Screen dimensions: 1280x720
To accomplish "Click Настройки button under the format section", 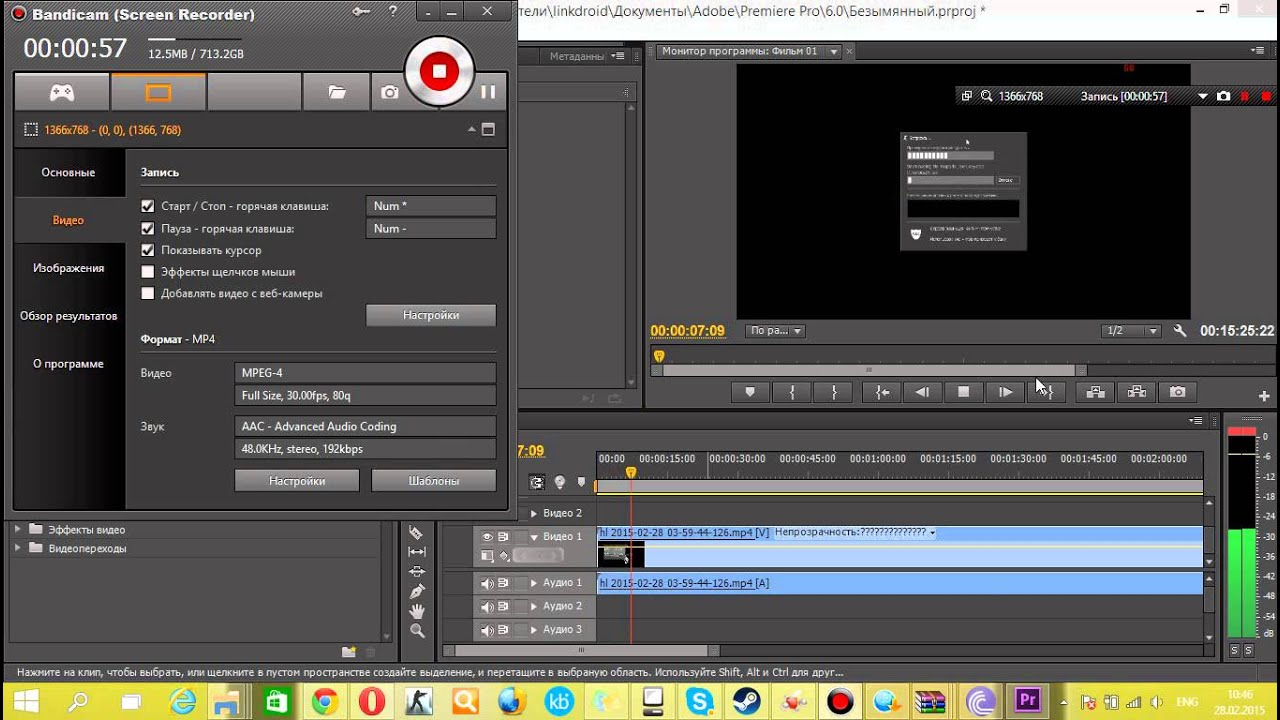I will (x=297, y=481).
